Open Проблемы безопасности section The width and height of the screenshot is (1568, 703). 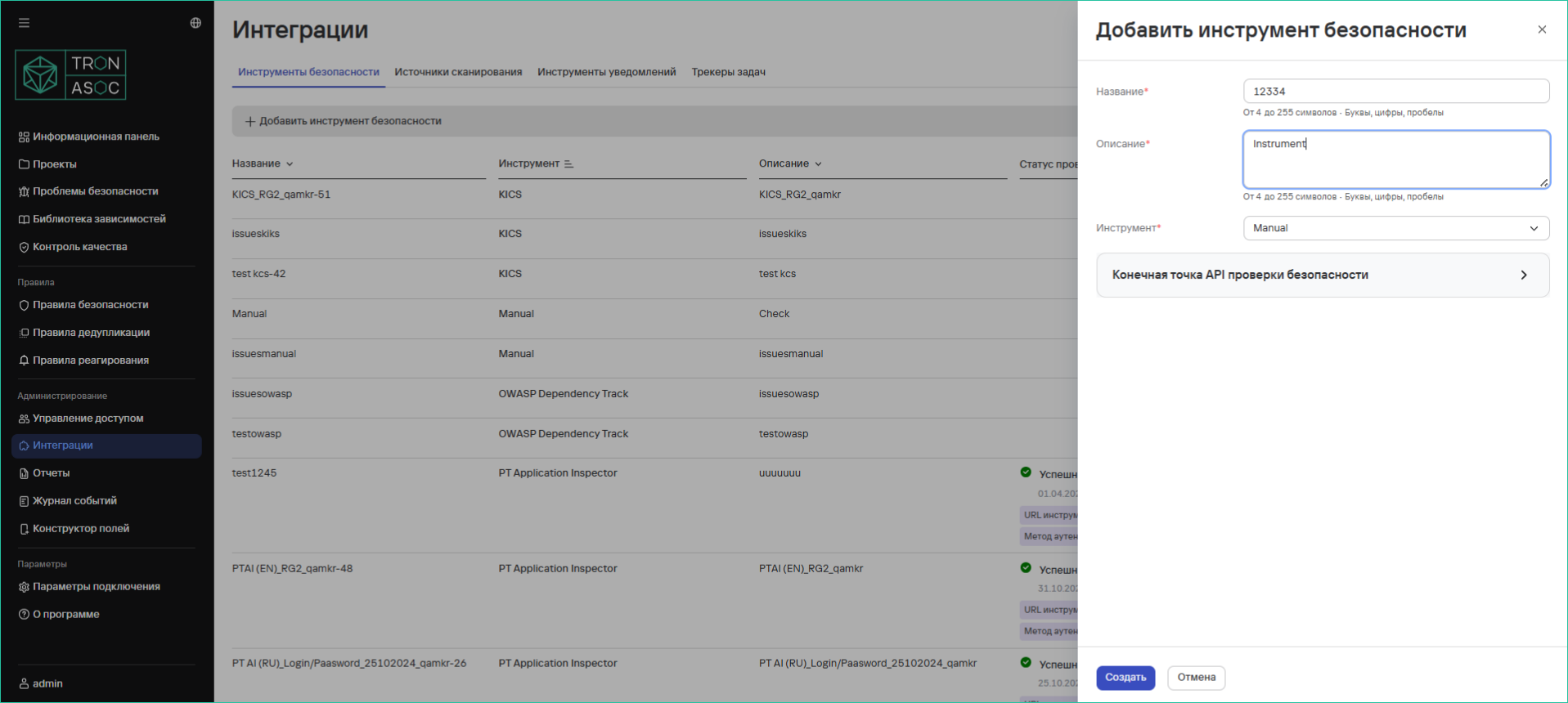click(x=95, y=191)
